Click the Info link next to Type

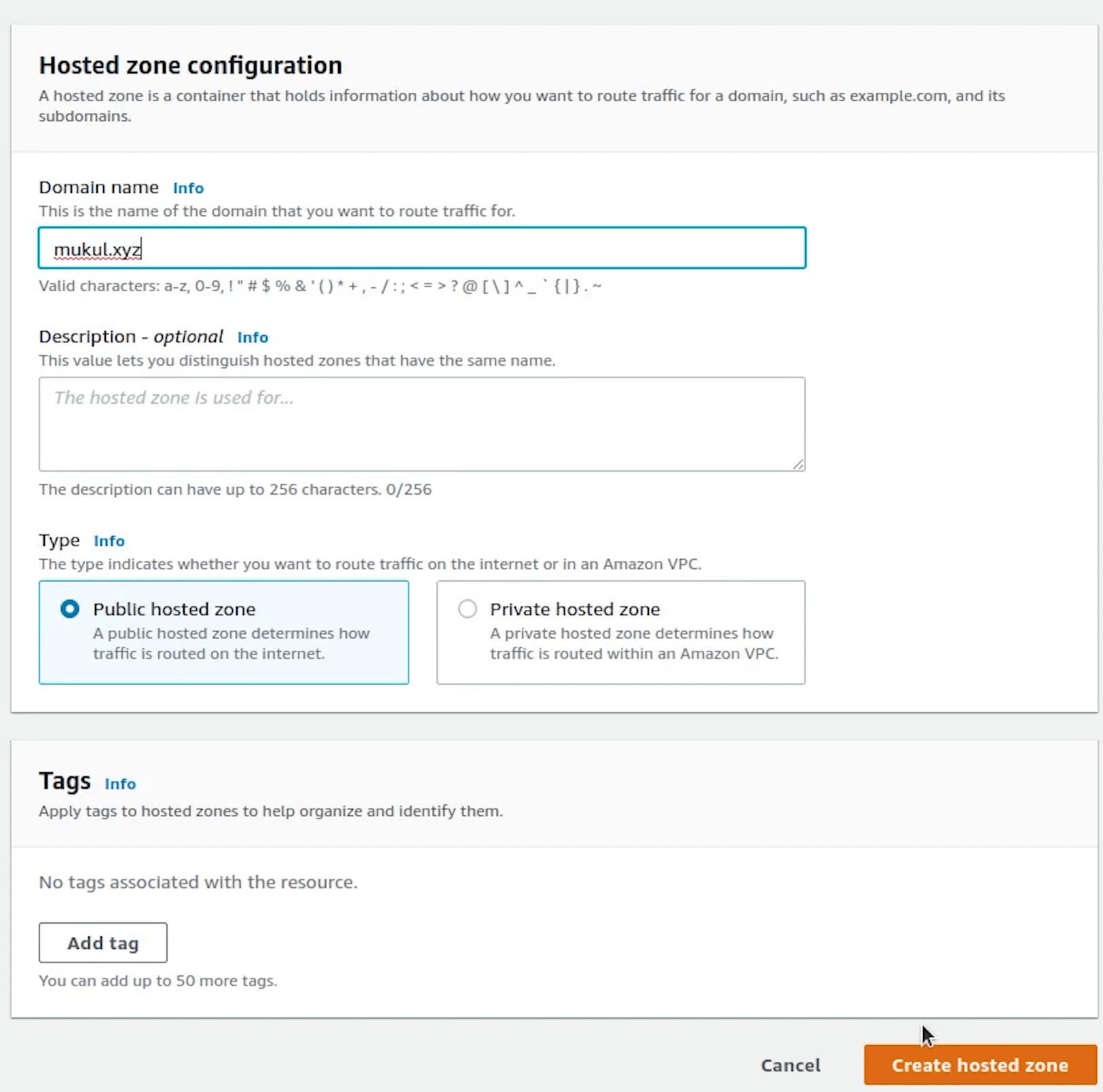tap(109, 541)
